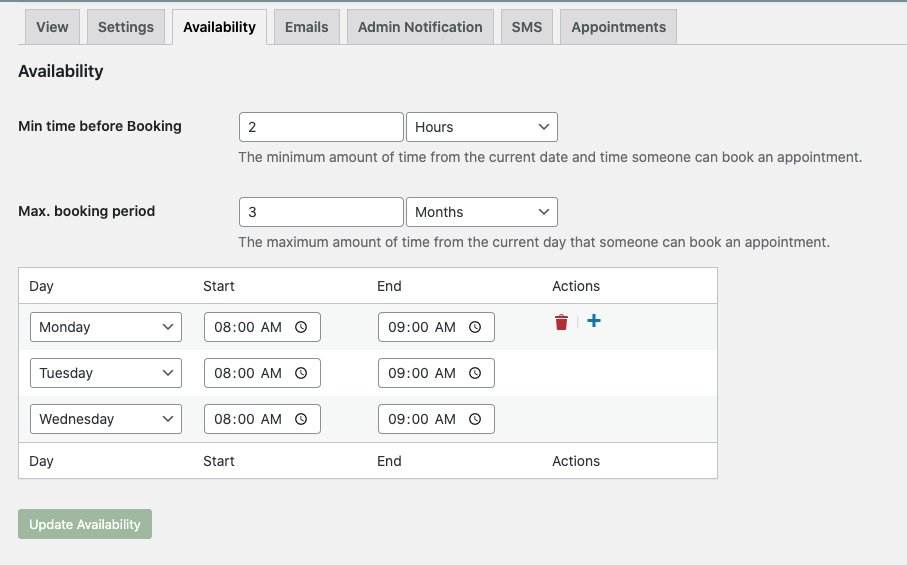Expand the Hours unit dropdown
This screenshot has width=907, height=565.
click(x=481, y=127)
